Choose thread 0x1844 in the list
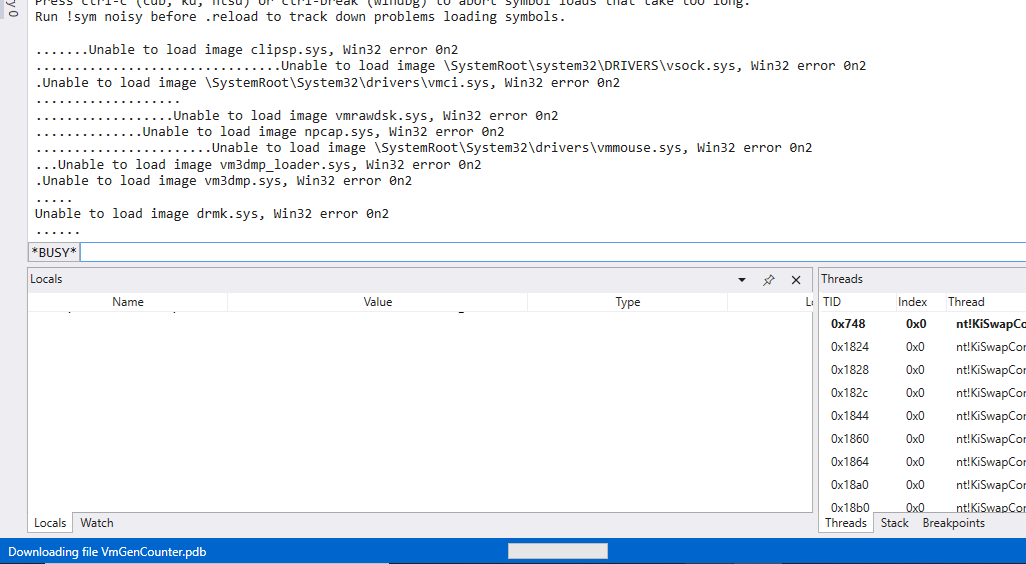1026x564 pixels. point(850,416)
